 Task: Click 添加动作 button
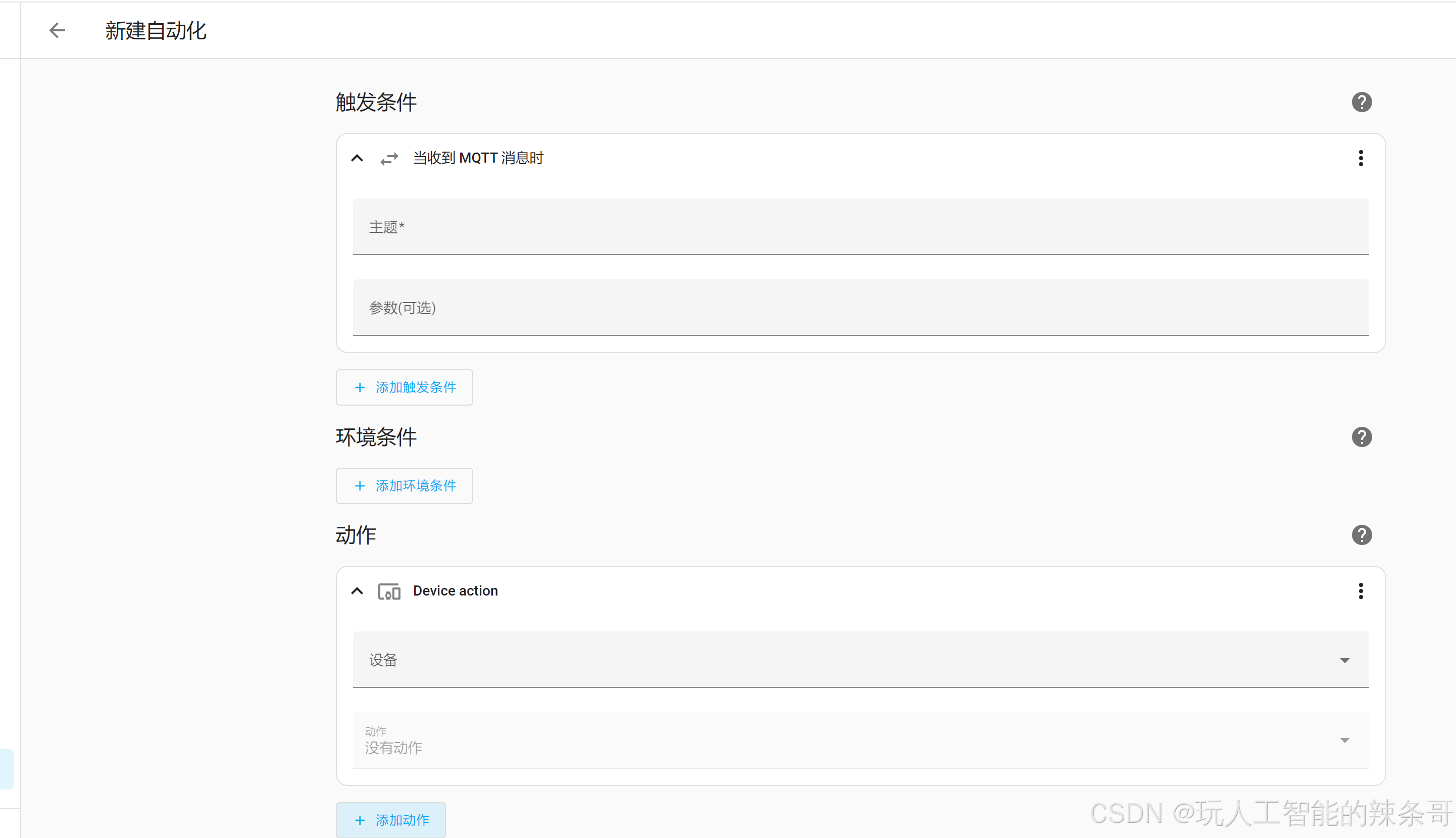[391, 820]
